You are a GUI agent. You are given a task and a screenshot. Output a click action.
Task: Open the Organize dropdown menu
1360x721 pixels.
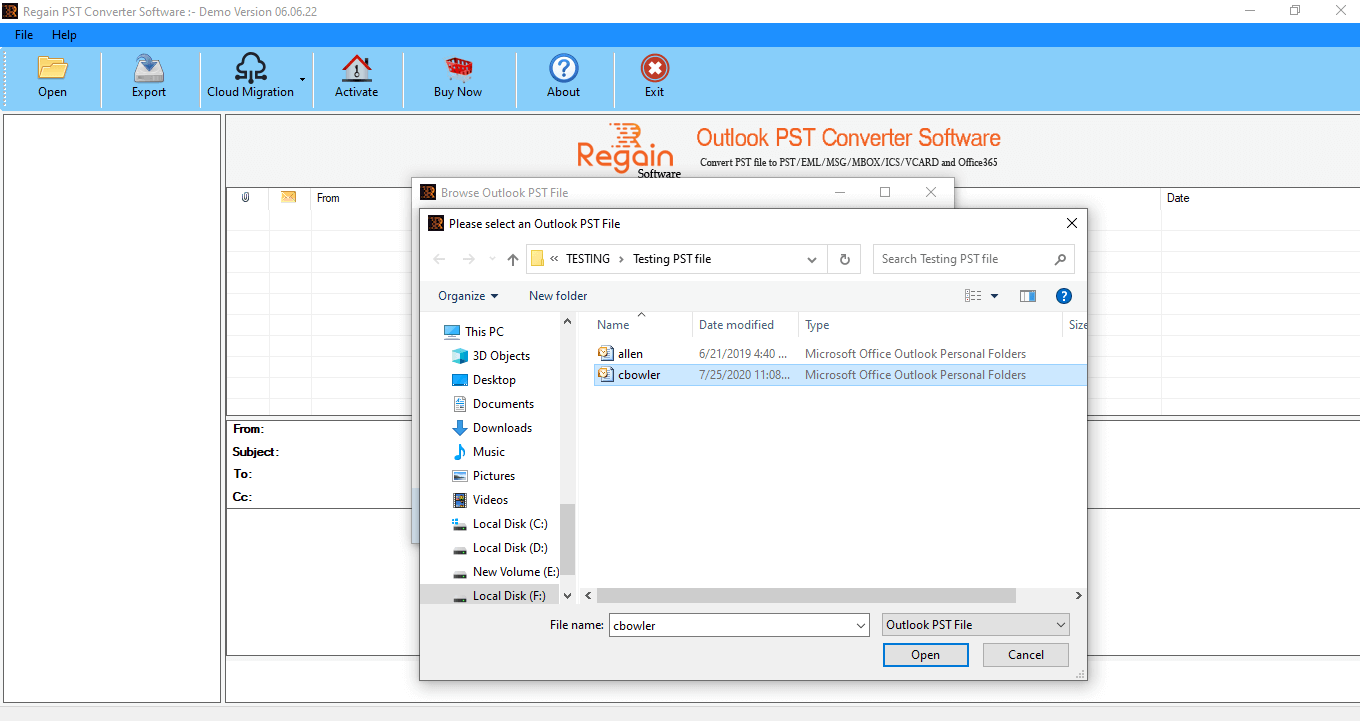click(x=467, y=295)
